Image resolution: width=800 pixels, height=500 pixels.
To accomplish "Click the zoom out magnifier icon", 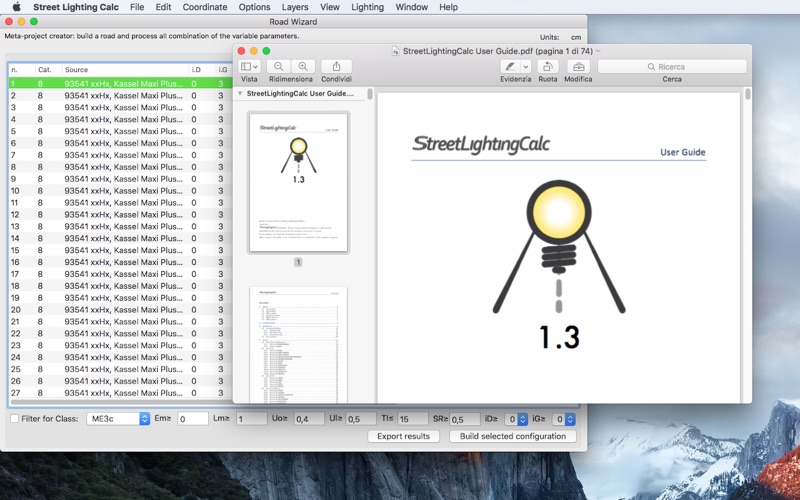I will [279, 66].
